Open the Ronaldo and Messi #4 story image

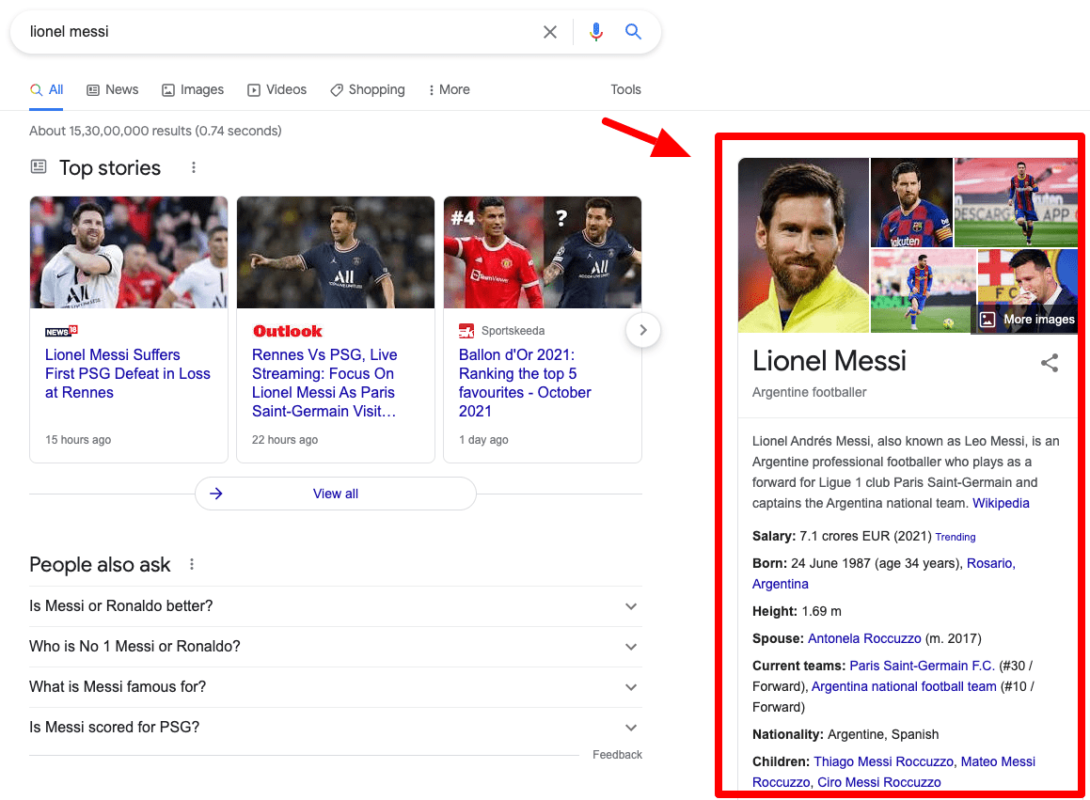click(x=542, y=252)
